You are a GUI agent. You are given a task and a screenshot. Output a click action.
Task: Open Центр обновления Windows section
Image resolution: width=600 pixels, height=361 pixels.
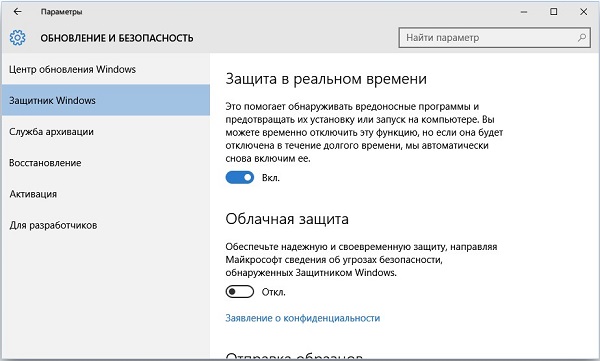point(106,69)
